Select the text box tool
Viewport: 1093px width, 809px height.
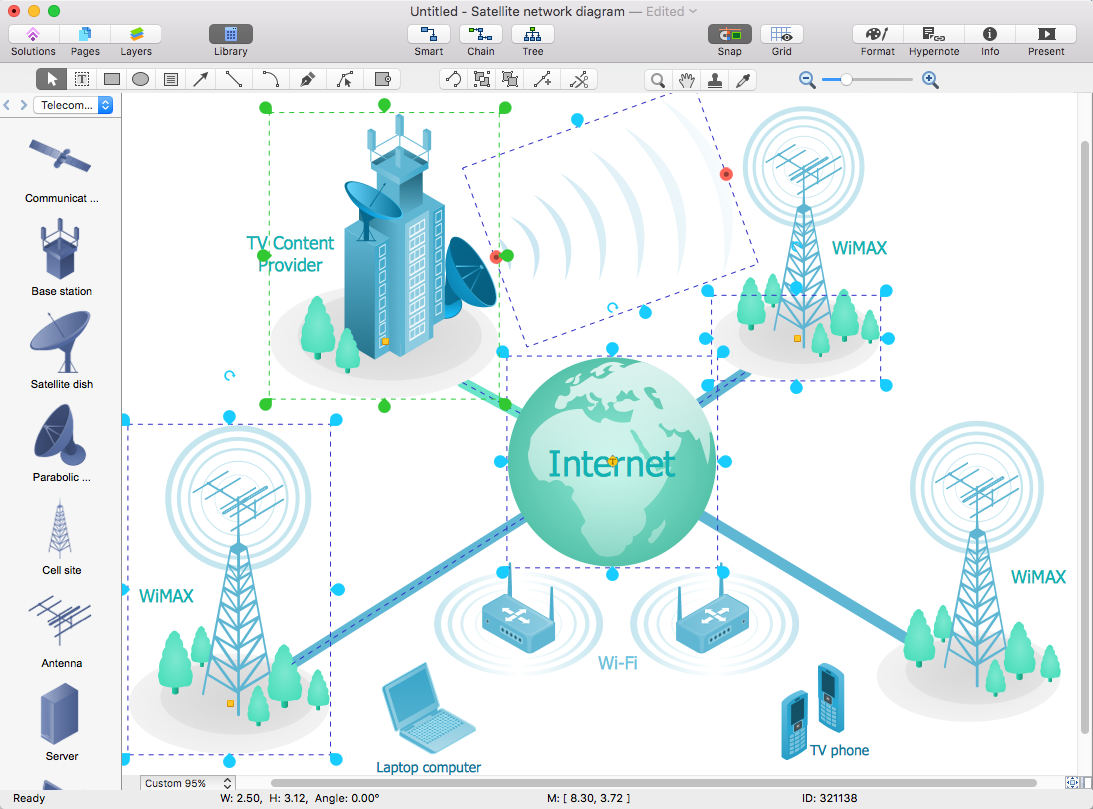[82, 79]
